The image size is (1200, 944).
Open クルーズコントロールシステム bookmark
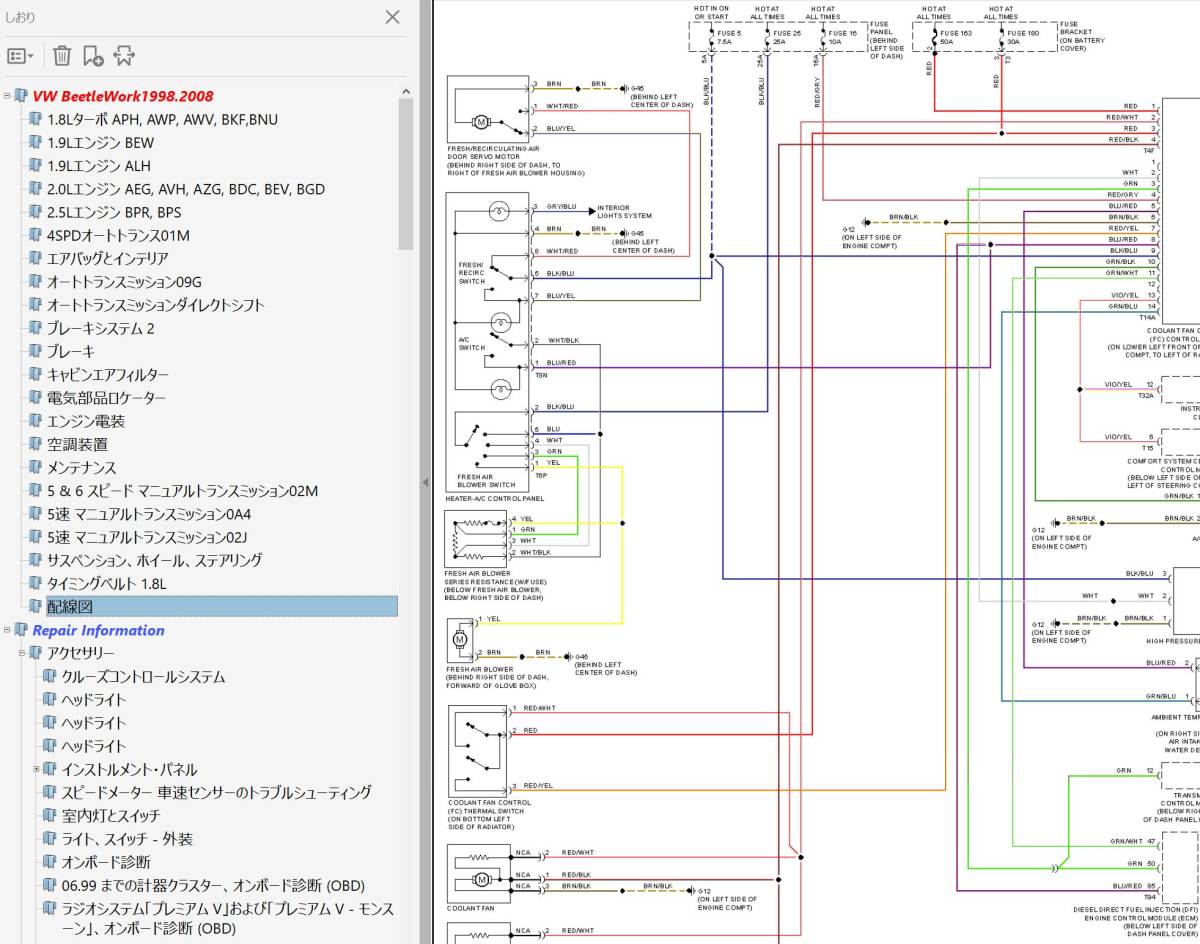tap(143, 676)
